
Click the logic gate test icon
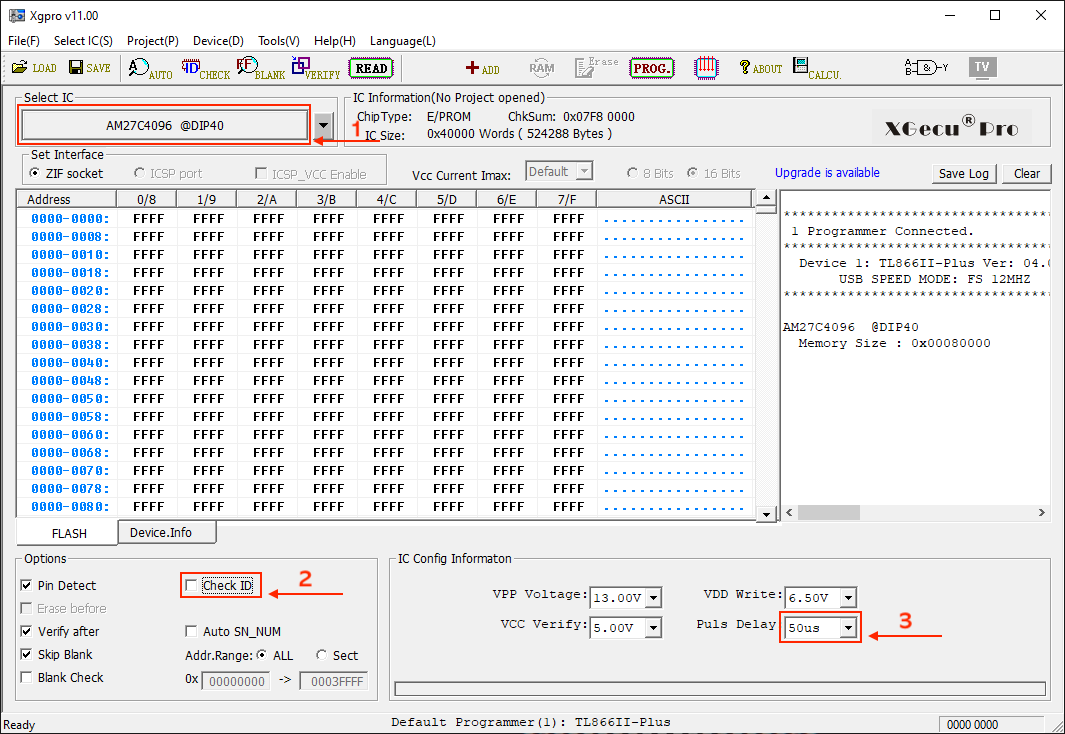tap(926, 67)
